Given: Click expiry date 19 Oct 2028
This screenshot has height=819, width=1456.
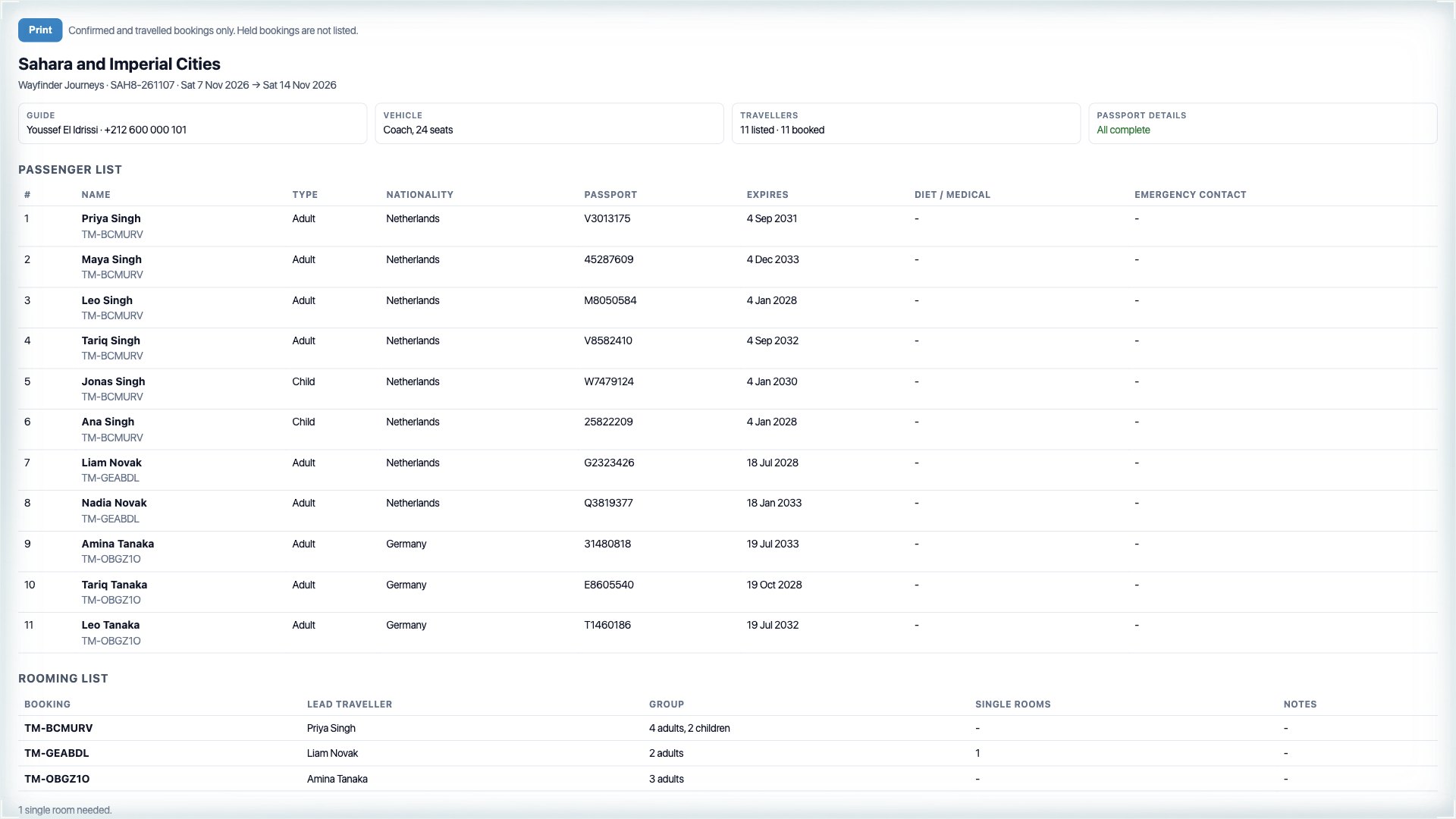Looking at the screenshot, I should 774,585.
